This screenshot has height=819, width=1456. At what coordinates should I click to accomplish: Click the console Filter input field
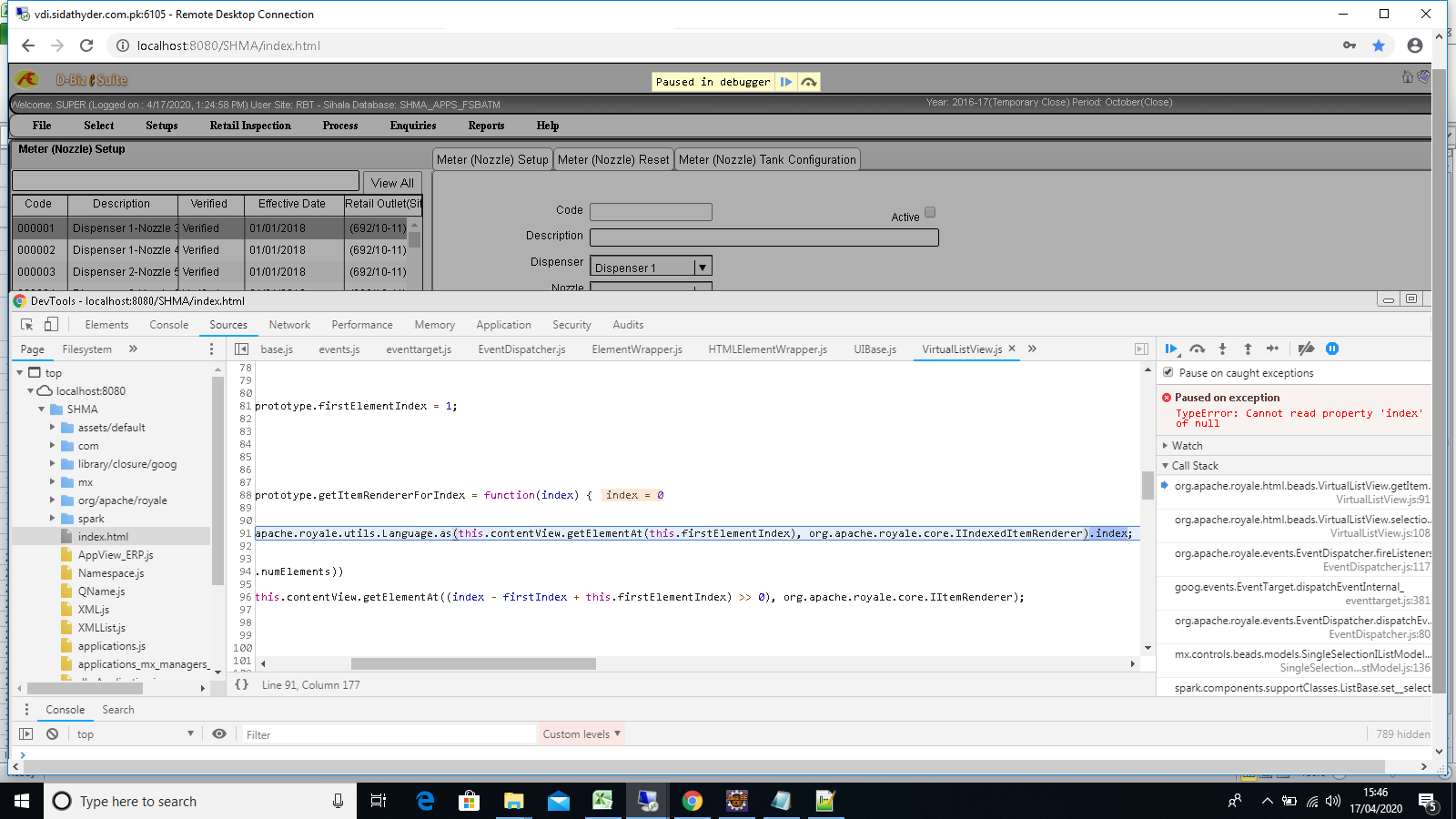(x=382, y=733)
